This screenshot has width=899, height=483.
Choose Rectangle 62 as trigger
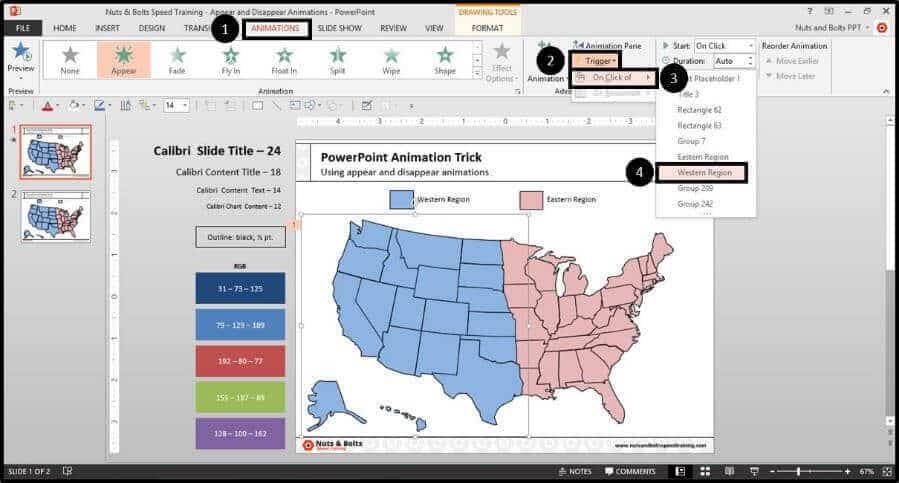[x=699, y=110]
